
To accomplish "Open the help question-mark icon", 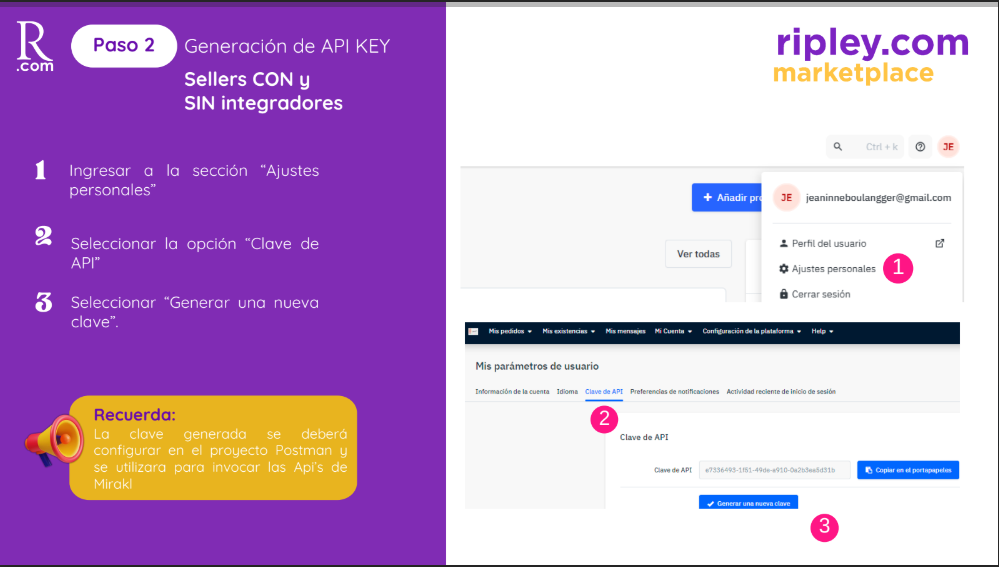I will click(920, 147).
